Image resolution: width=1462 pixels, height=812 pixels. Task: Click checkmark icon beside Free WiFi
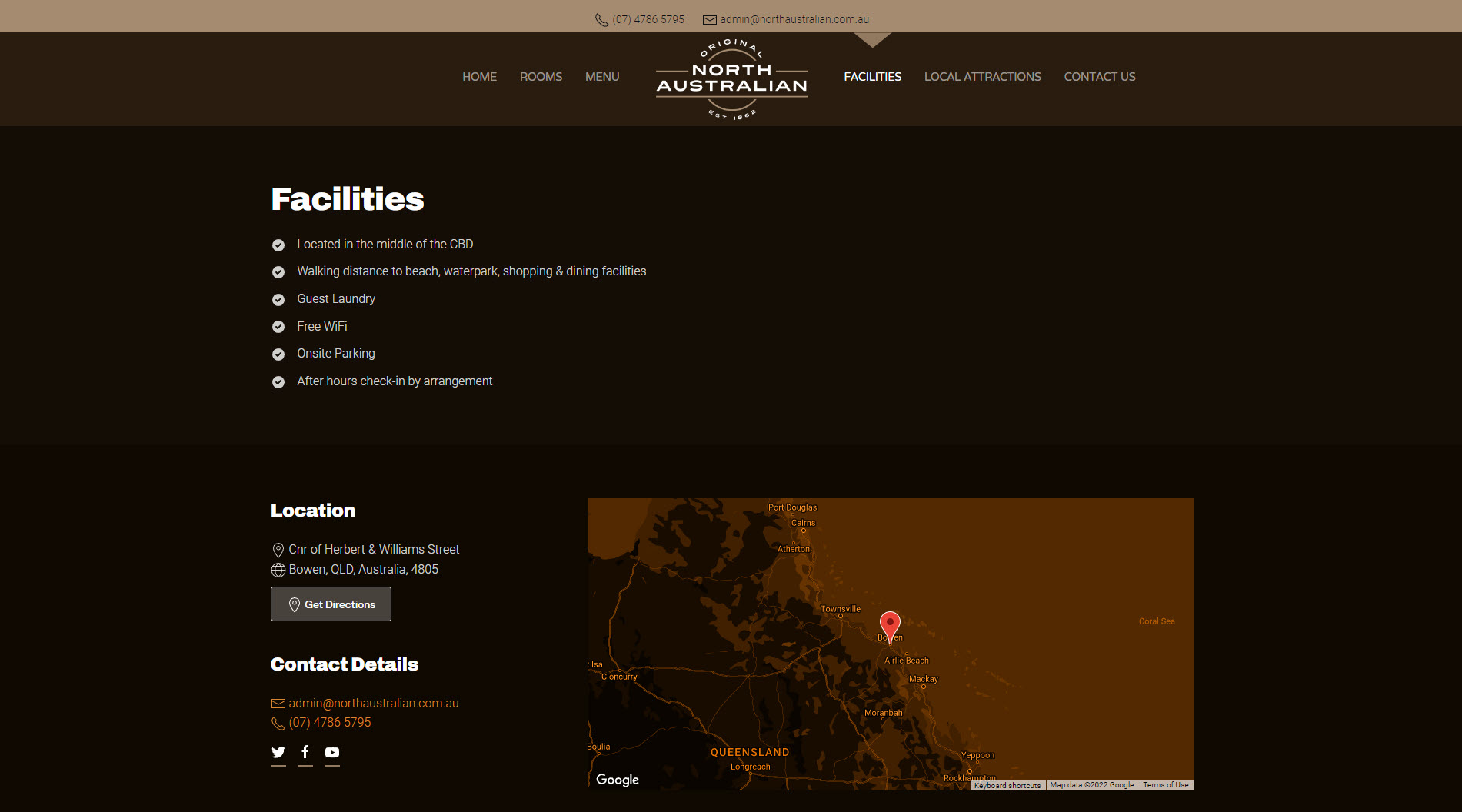coord(278,327)
